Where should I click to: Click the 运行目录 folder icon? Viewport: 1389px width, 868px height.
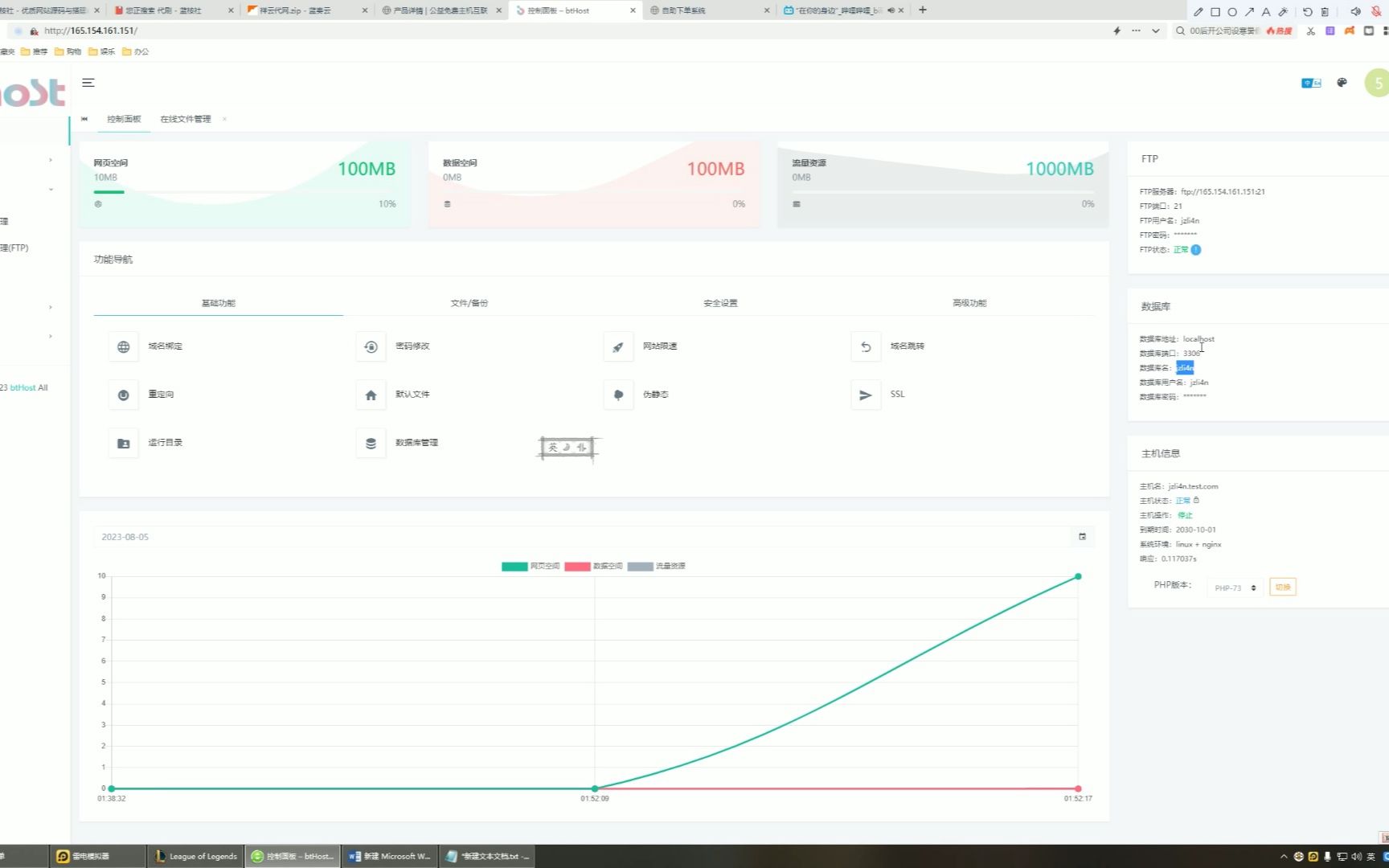coord(123,444)
